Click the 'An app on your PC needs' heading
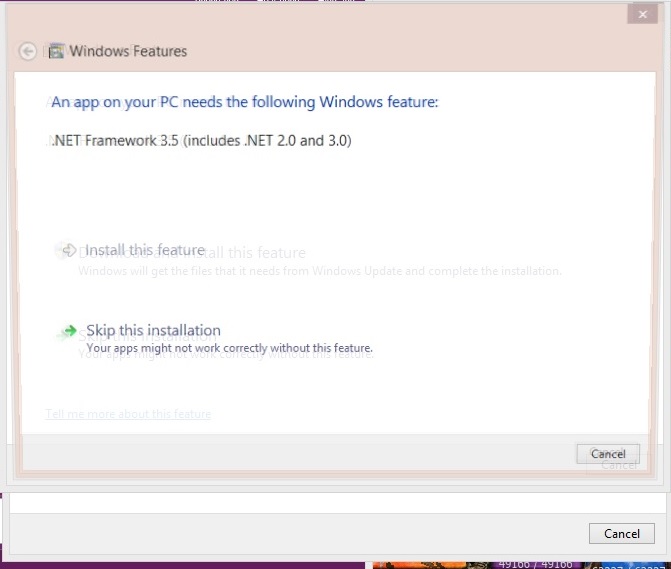This screenshot has width=671, height=569. (x=245, y=102)
